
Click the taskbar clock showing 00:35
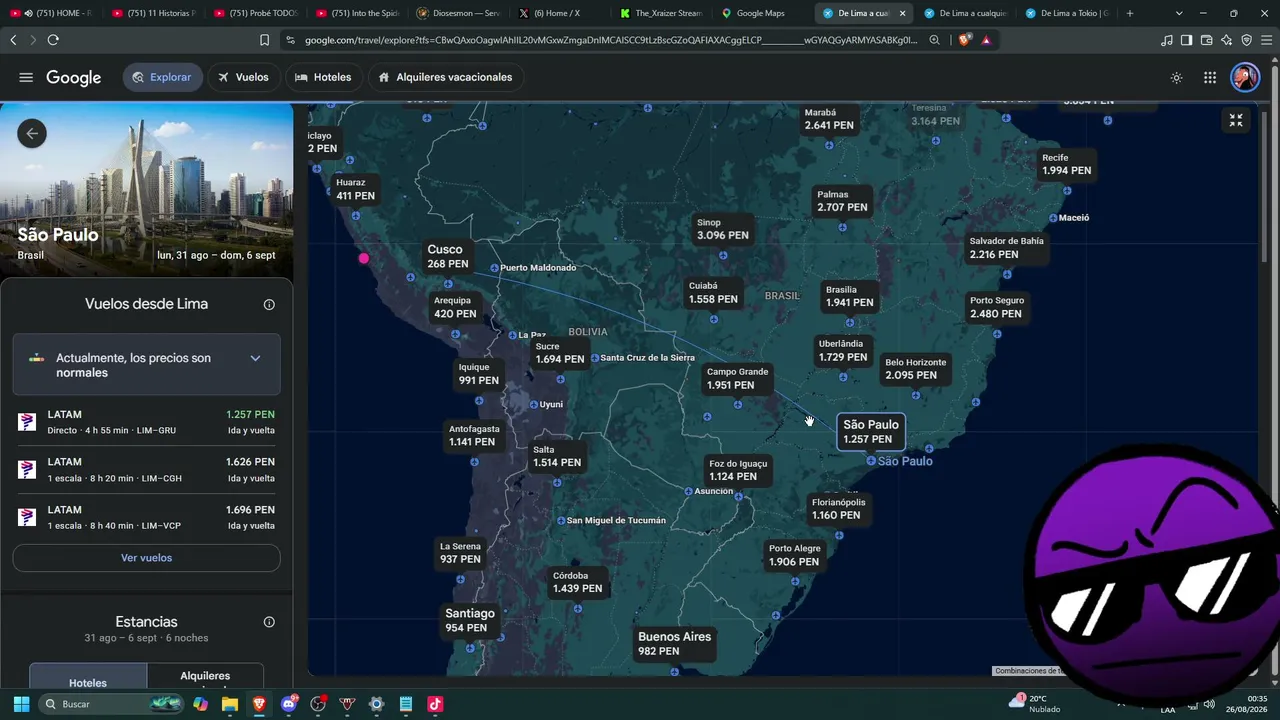(1247, 704)
